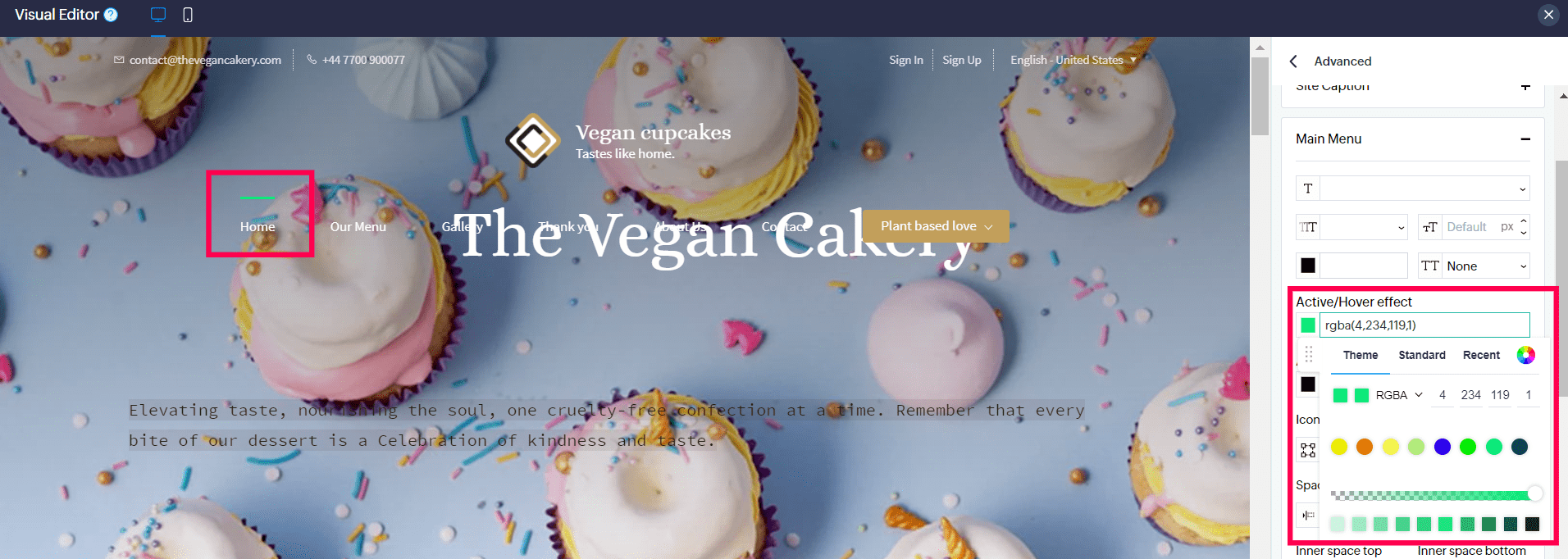Click the opacity slider handle

pos(1534,493)
